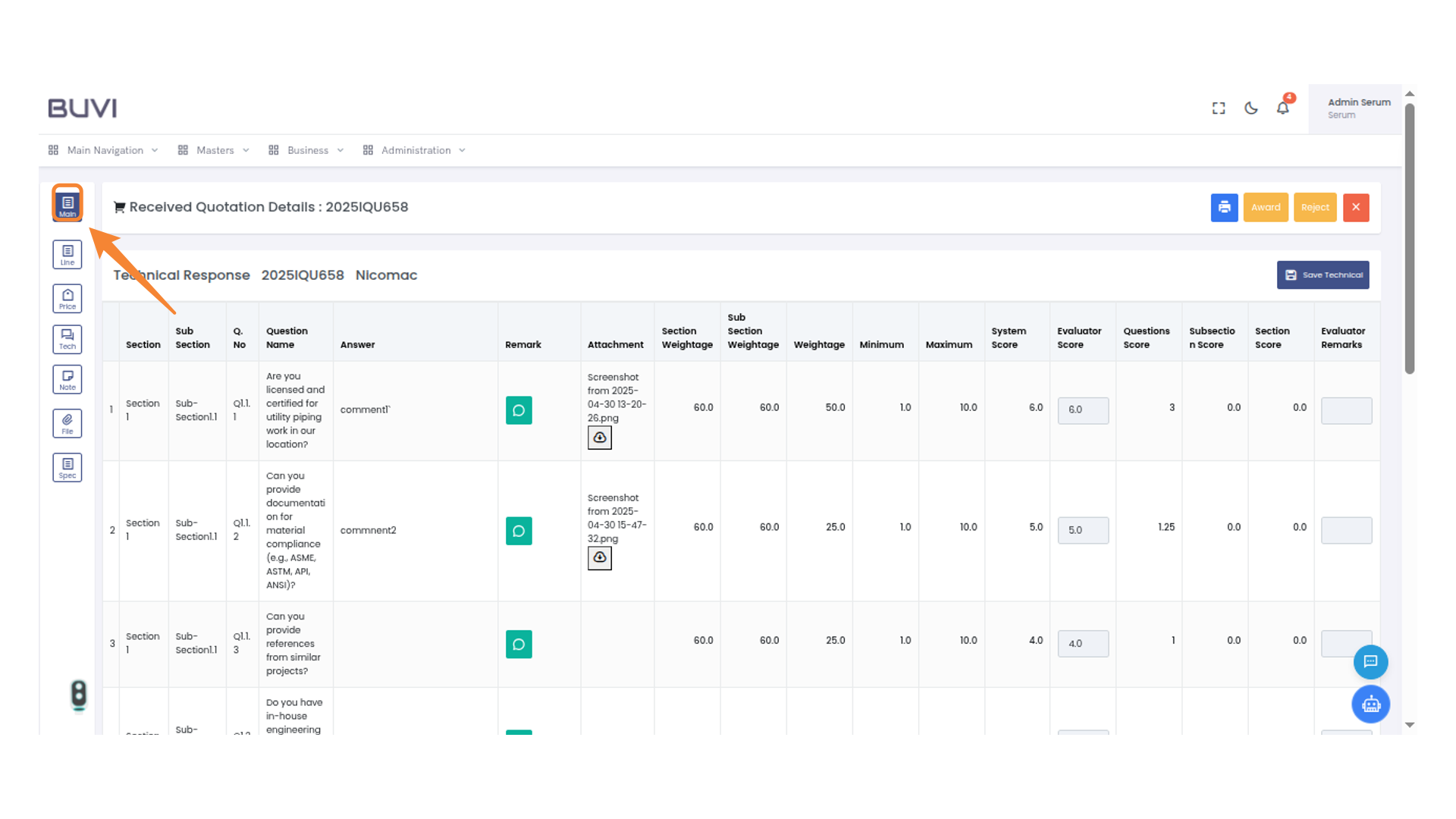The width and height of the screenshot is (1456, 819).
Task: Toggle fullscreen mode icon
Action: 1219,108
